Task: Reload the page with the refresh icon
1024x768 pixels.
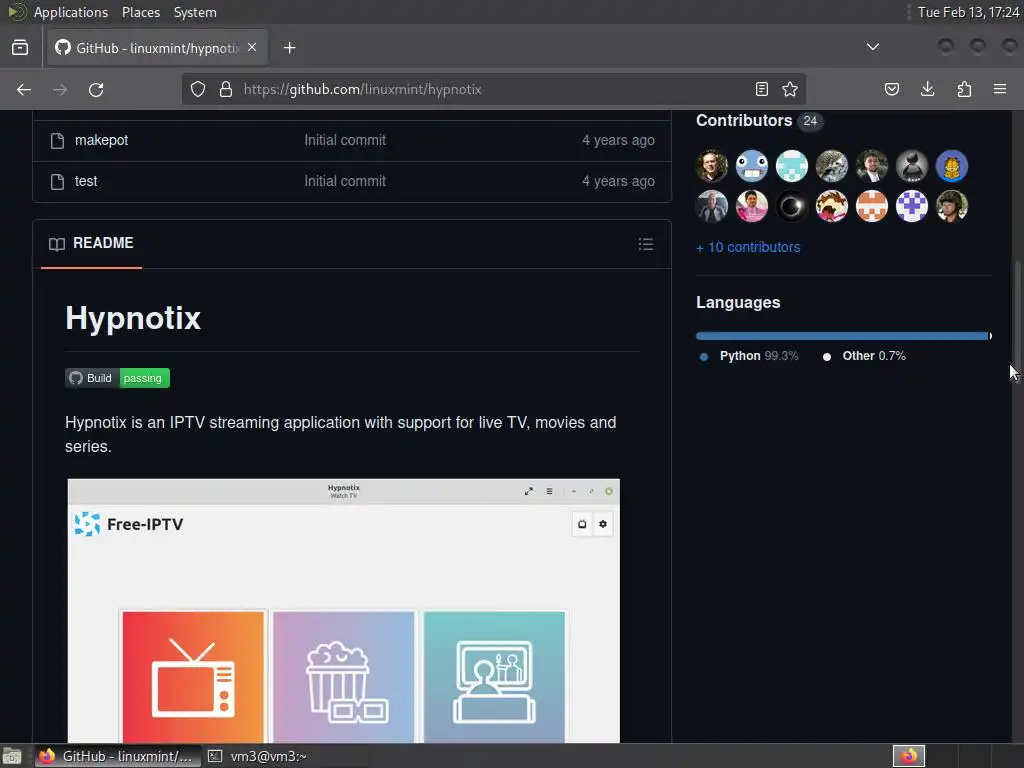Action: click(x=96, y=89)
